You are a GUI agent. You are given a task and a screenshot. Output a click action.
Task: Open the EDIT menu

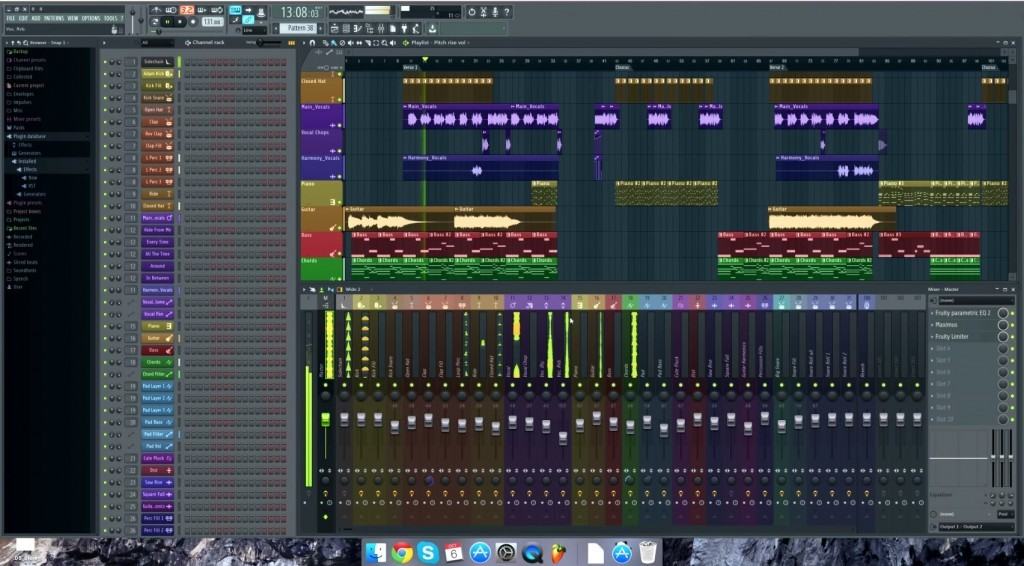point(23,19)
